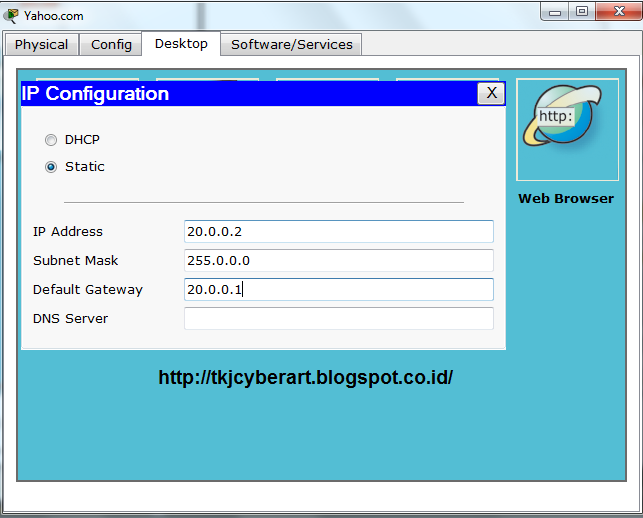643x518 pixels.
Task: Click the Packet Tracer icon beside the Yahoo.com title
Action: tap(11, 16)
